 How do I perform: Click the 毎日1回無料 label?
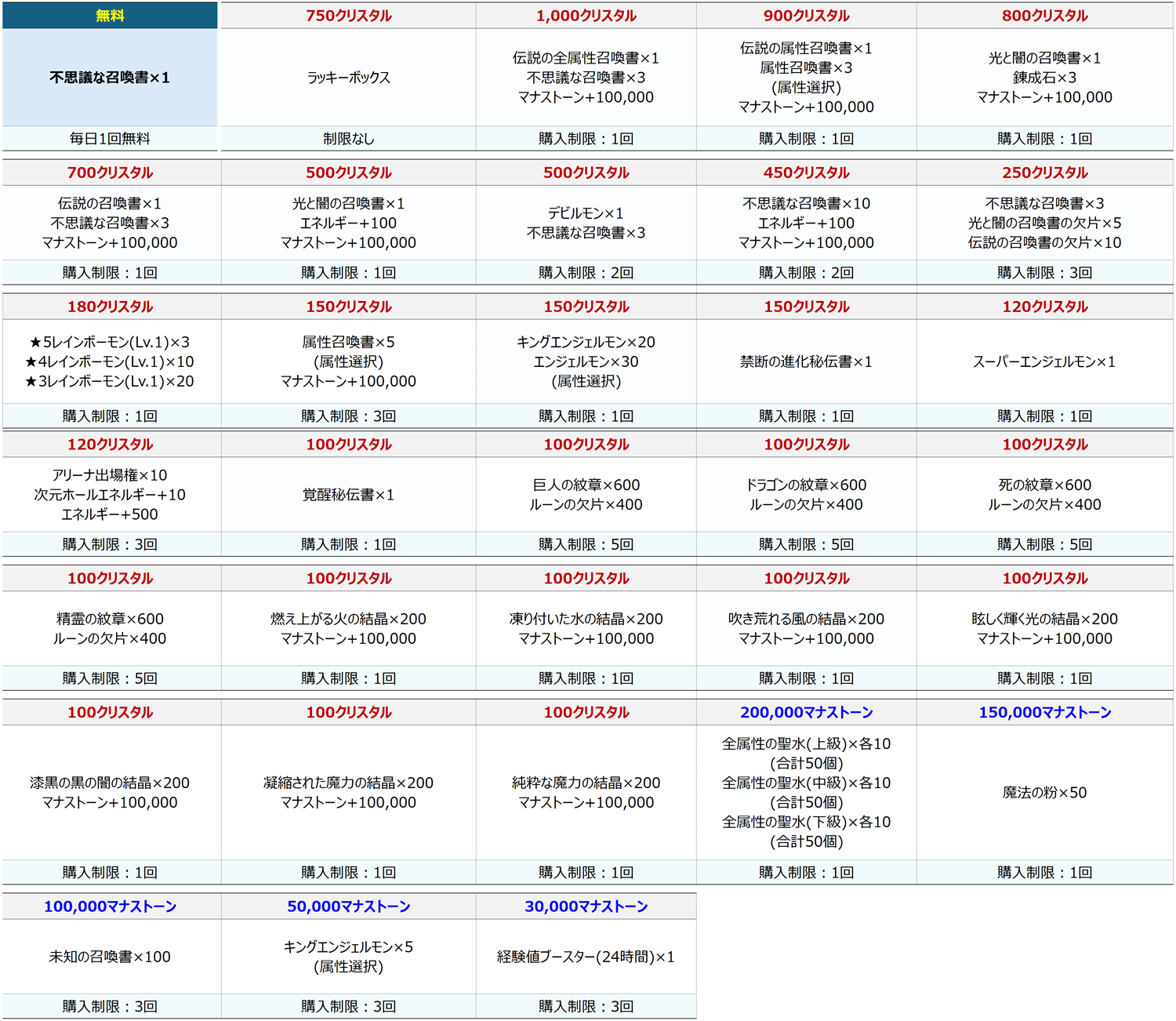pos(110,139)
